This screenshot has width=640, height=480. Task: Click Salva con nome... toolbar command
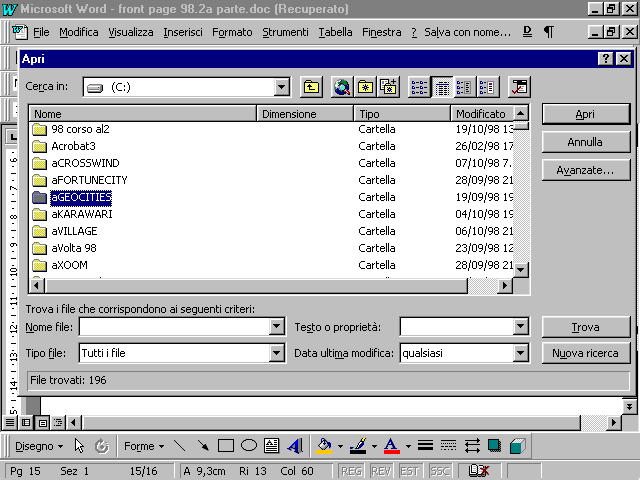point(467,32)
